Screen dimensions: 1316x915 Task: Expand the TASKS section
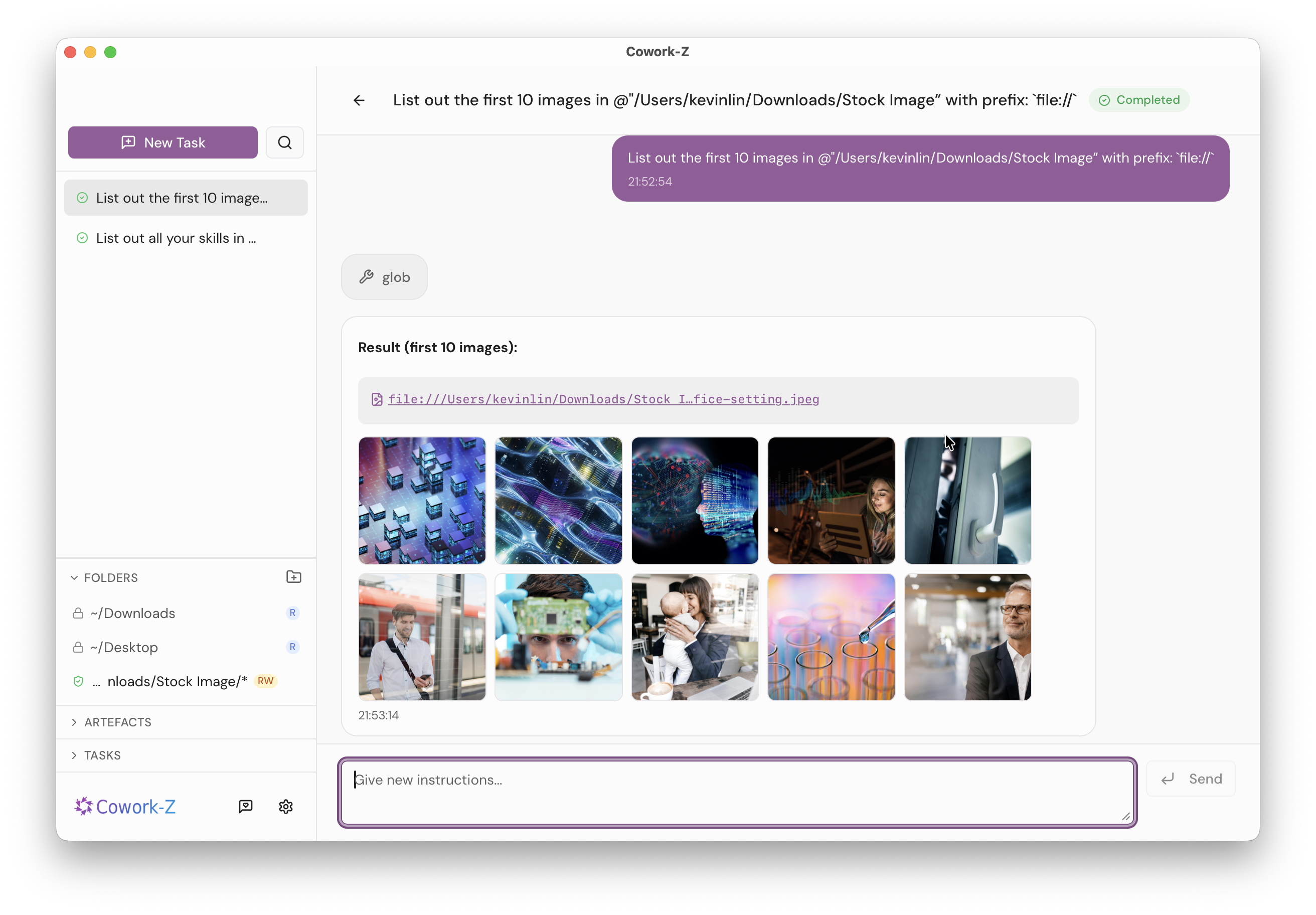pos(74,755)
